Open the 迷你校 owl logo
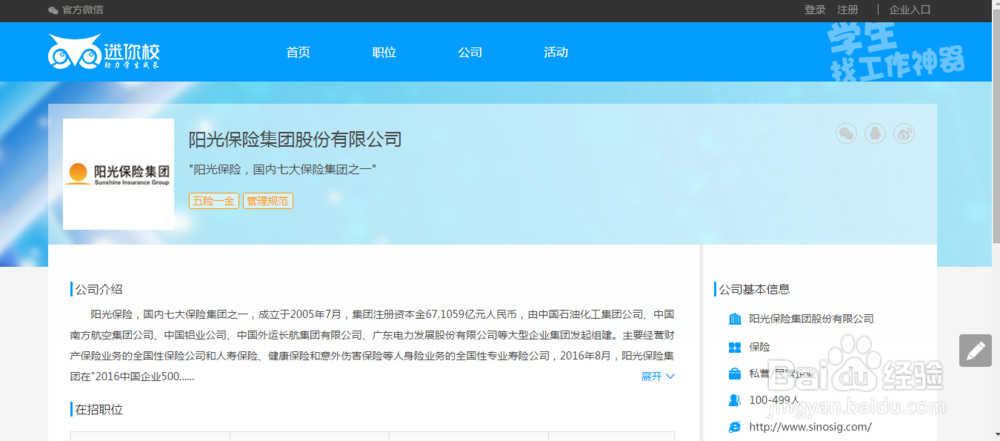 pos(104,52)
